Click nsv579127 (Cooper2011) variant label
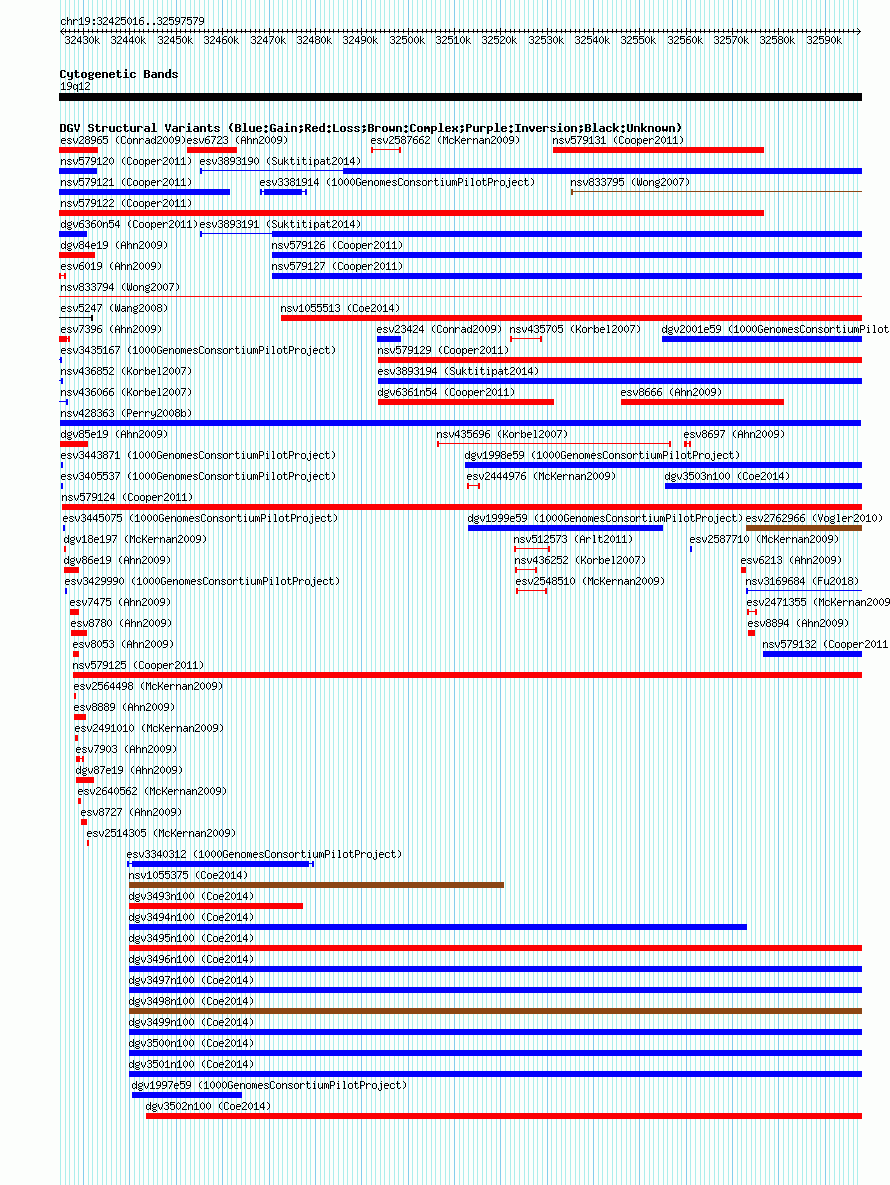Screen dimensions: 890x1185 [337, 267]
